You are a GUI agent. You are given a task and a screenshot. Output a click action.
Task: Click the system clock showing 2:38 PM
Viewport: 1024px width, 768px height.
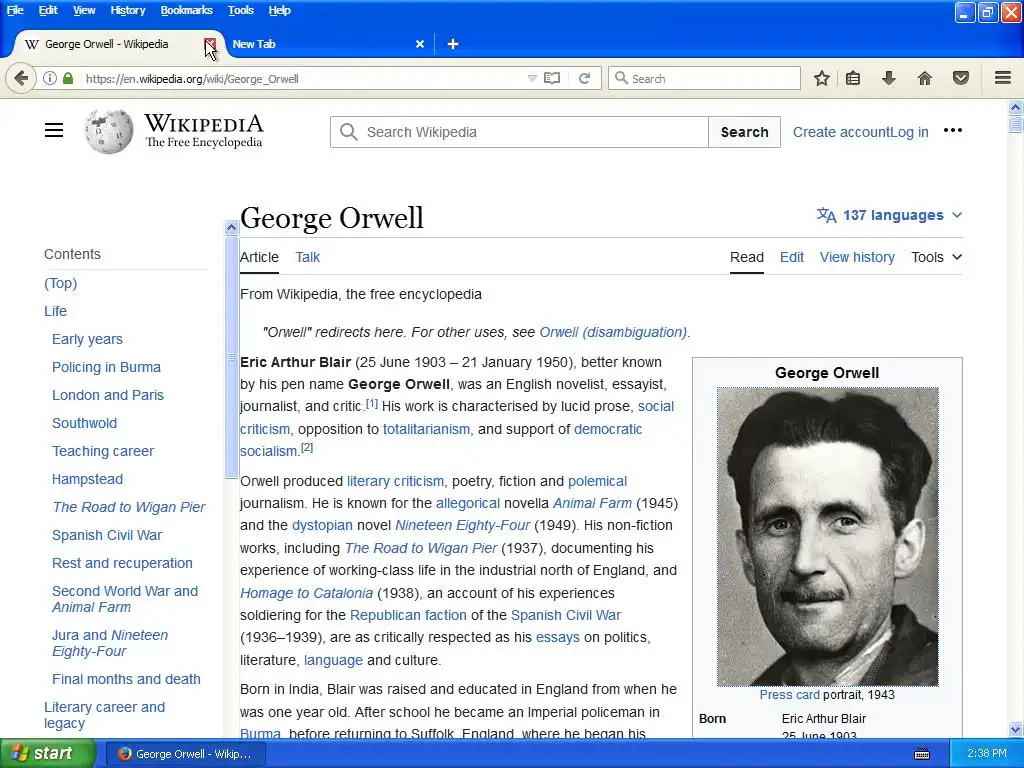986,754
